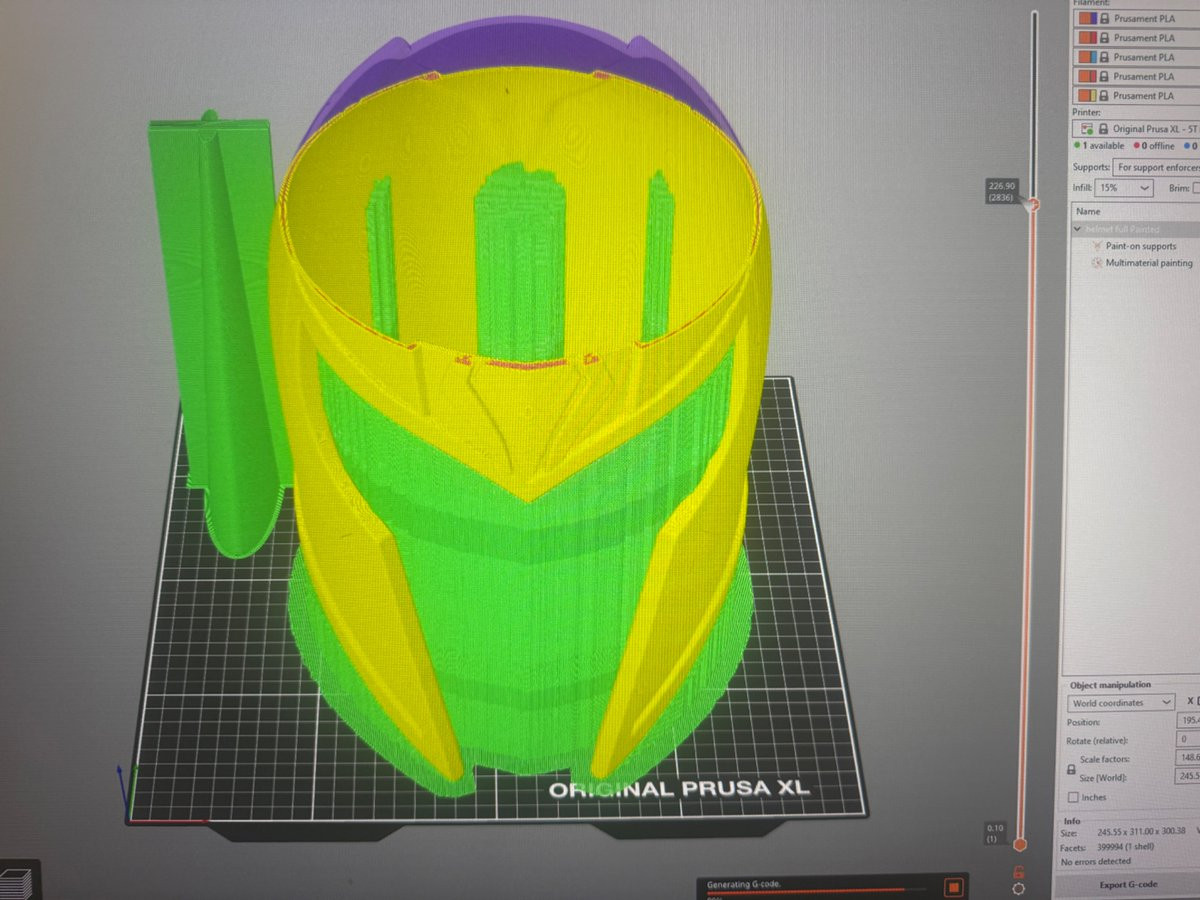Open the Supports dropdown showing 'For support enforcers'
Screen dimensions: 1200x900
[1156, 167]
